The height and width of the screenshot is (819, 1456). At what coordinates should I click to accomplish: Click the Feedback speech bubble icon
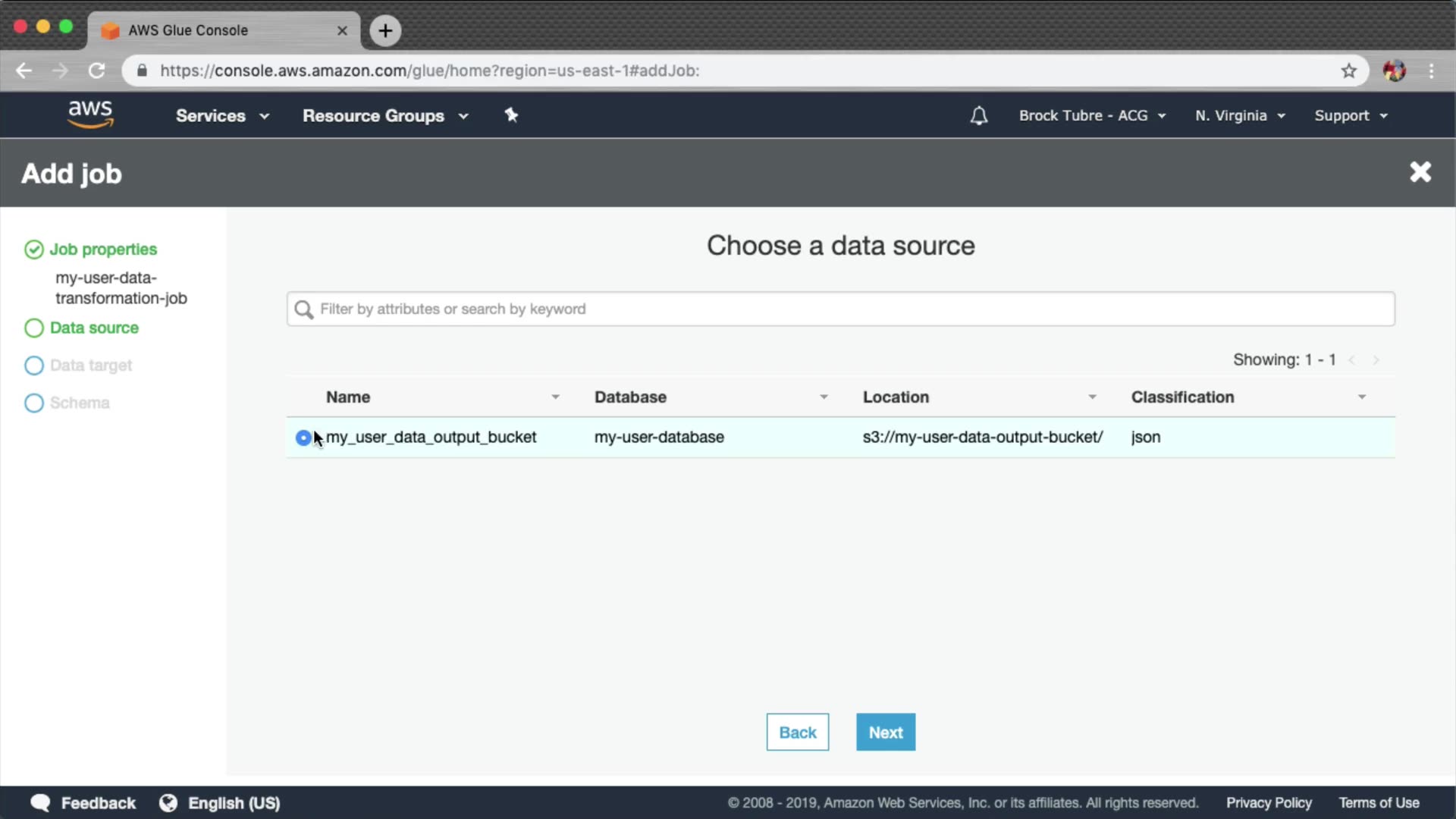[40, 802]
